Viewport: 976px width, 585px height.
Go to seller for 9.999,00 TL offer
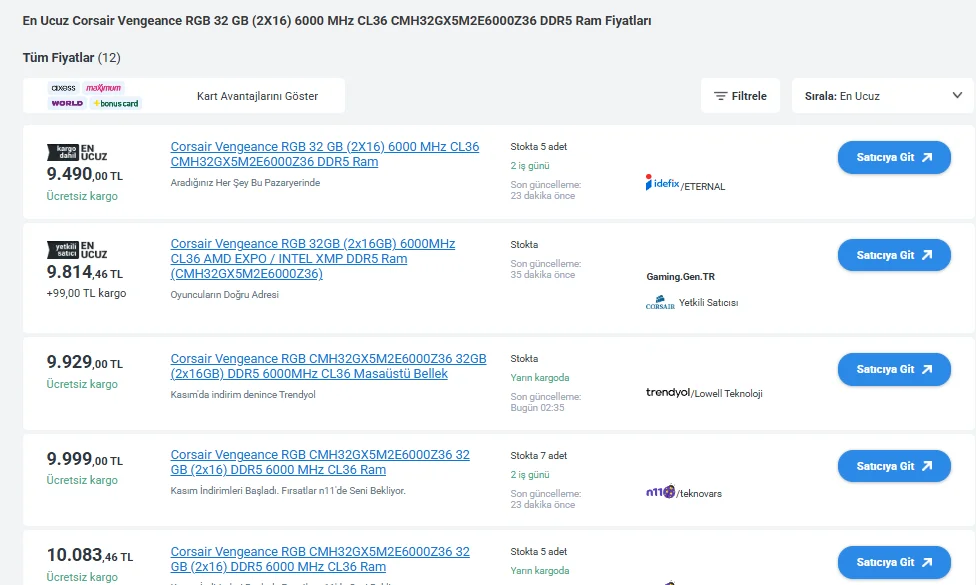[894, 466]
